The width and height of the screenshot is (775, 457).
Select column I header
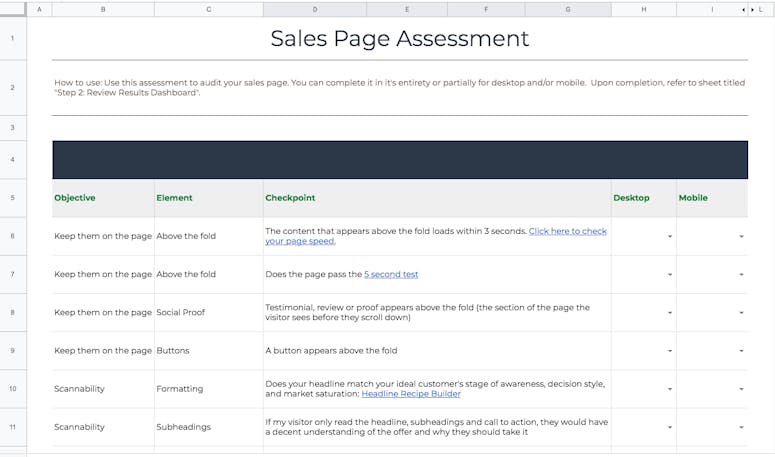coord(712,9)
